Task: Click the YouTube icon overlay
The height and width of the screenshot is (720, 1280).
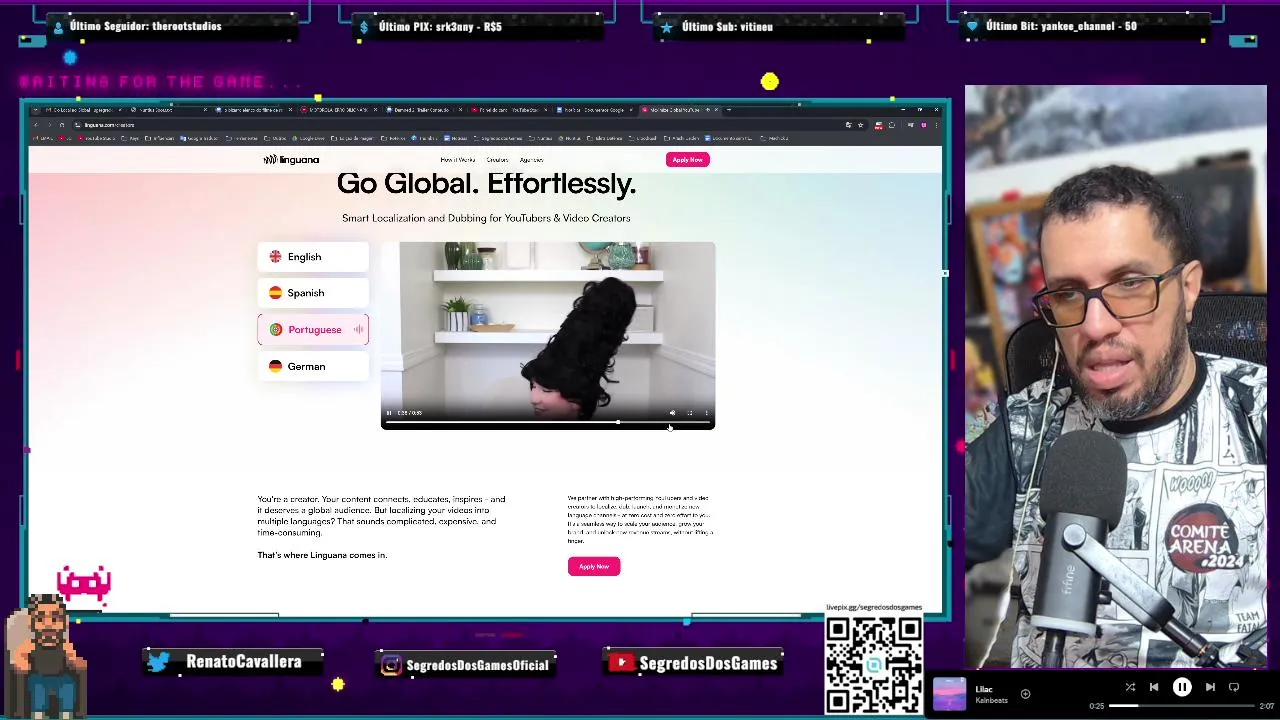Action: pyautogui.click(x=622, y=663)
